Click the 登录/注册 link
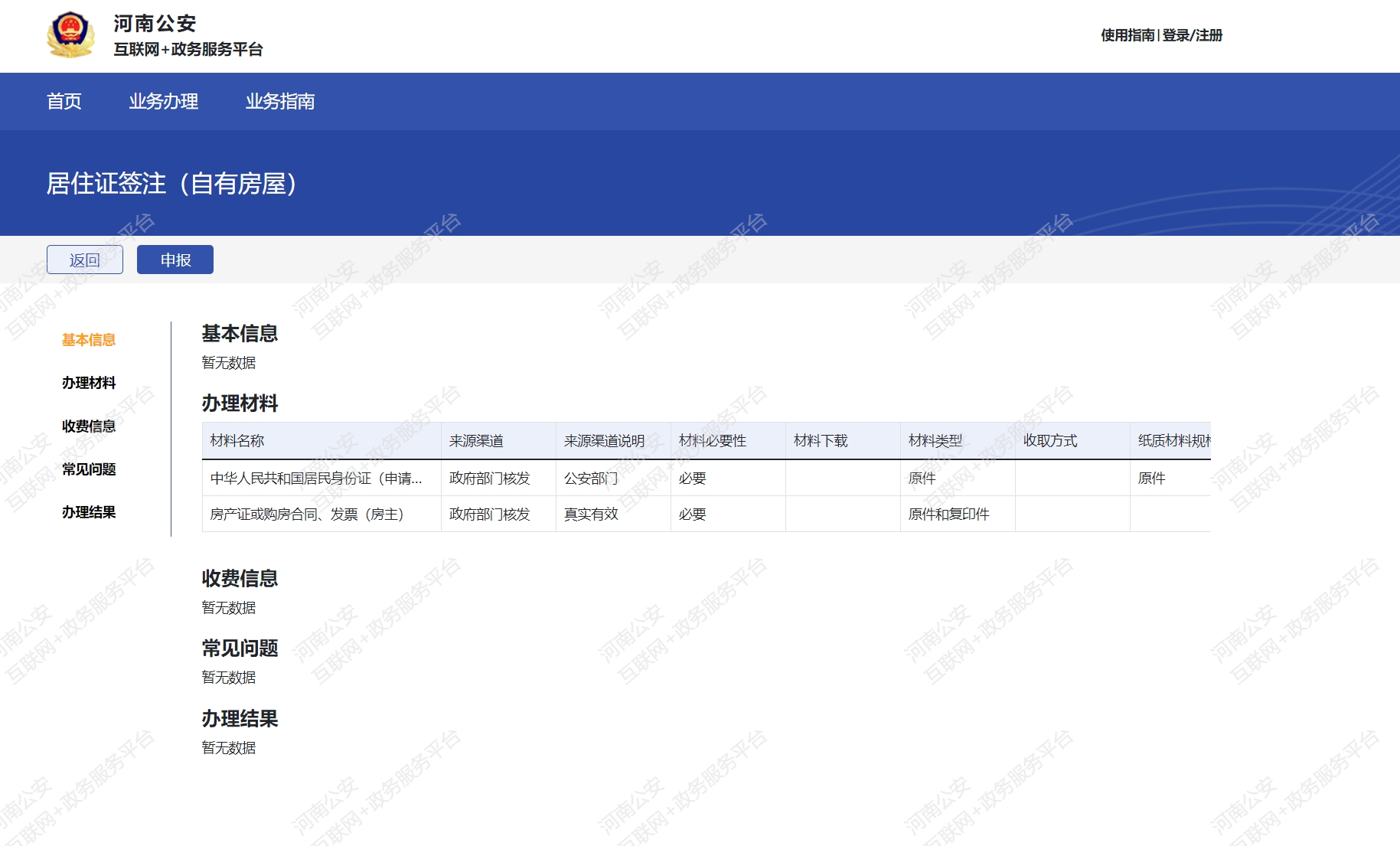1400x846 pixels. 1192,35
